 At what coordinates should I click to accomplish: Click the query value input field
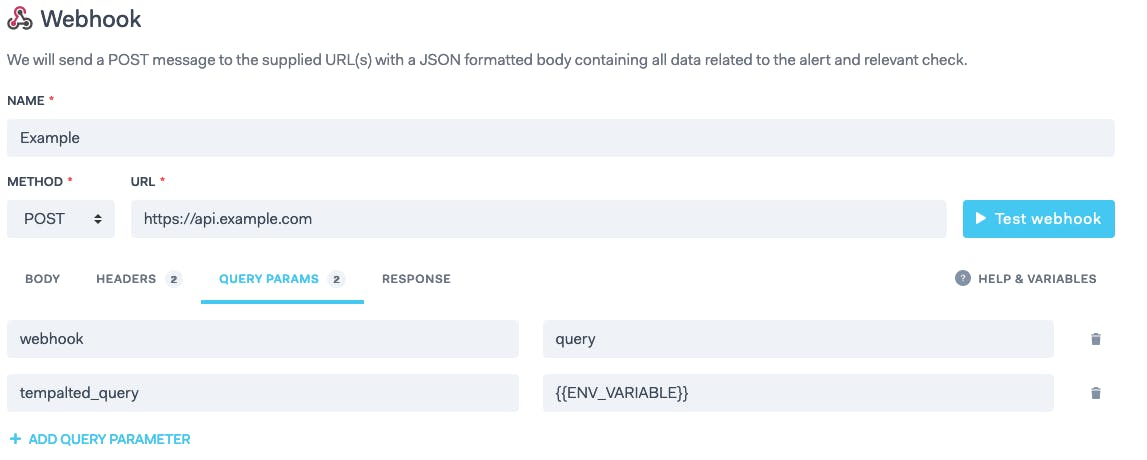tap(798, 339)
